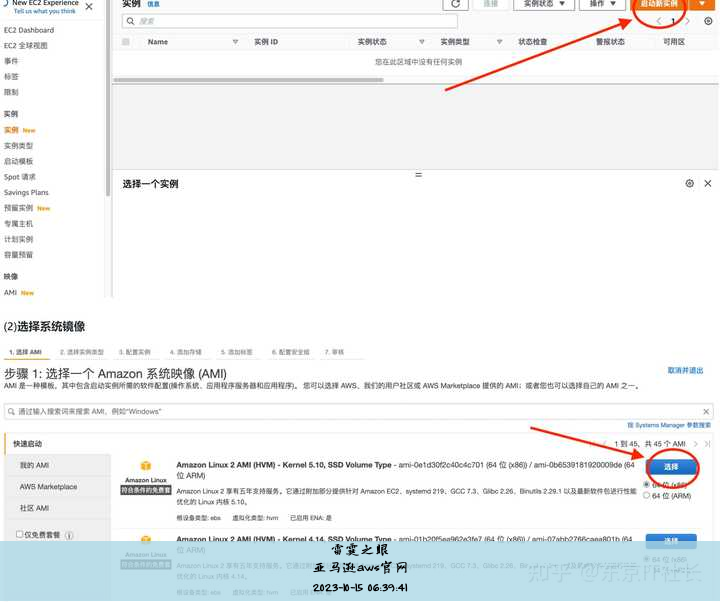Click the instances table horizontal scrollbar

(x=248, y=80)
